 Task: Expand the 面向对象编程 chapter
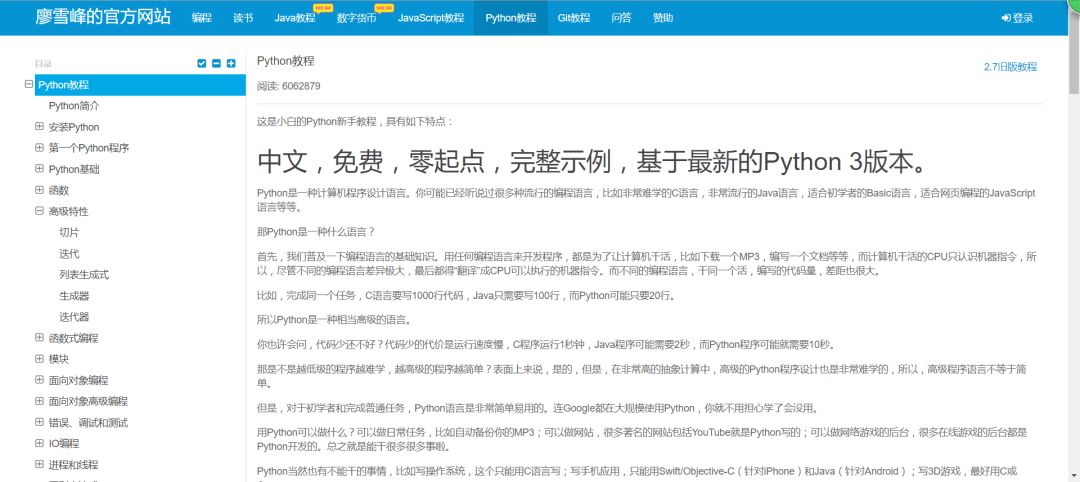39,379
